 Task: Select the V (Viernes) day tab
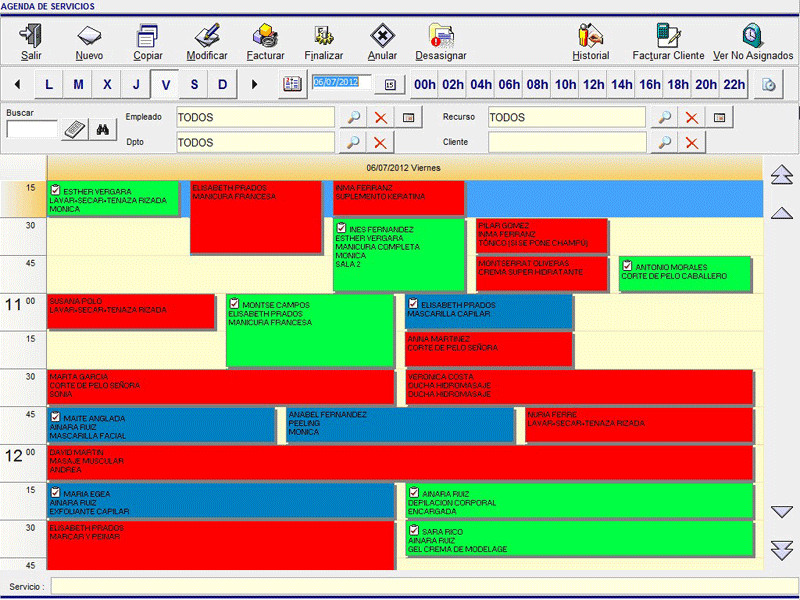coord(165,85)
